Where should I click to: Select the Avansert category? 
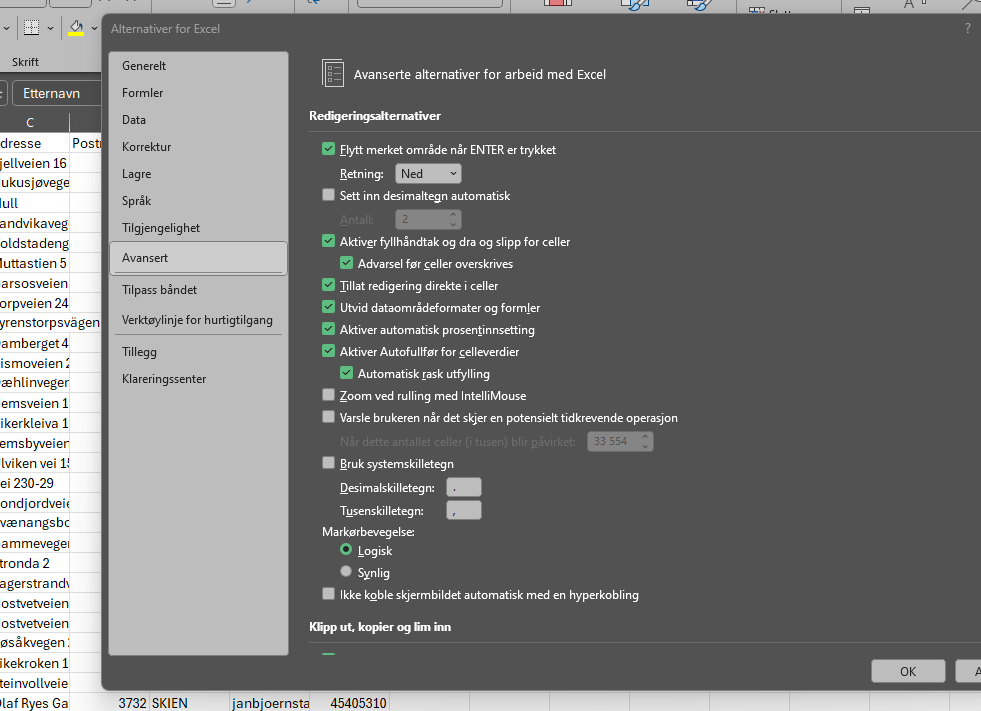pyautogui.click(x=198, y=258)
